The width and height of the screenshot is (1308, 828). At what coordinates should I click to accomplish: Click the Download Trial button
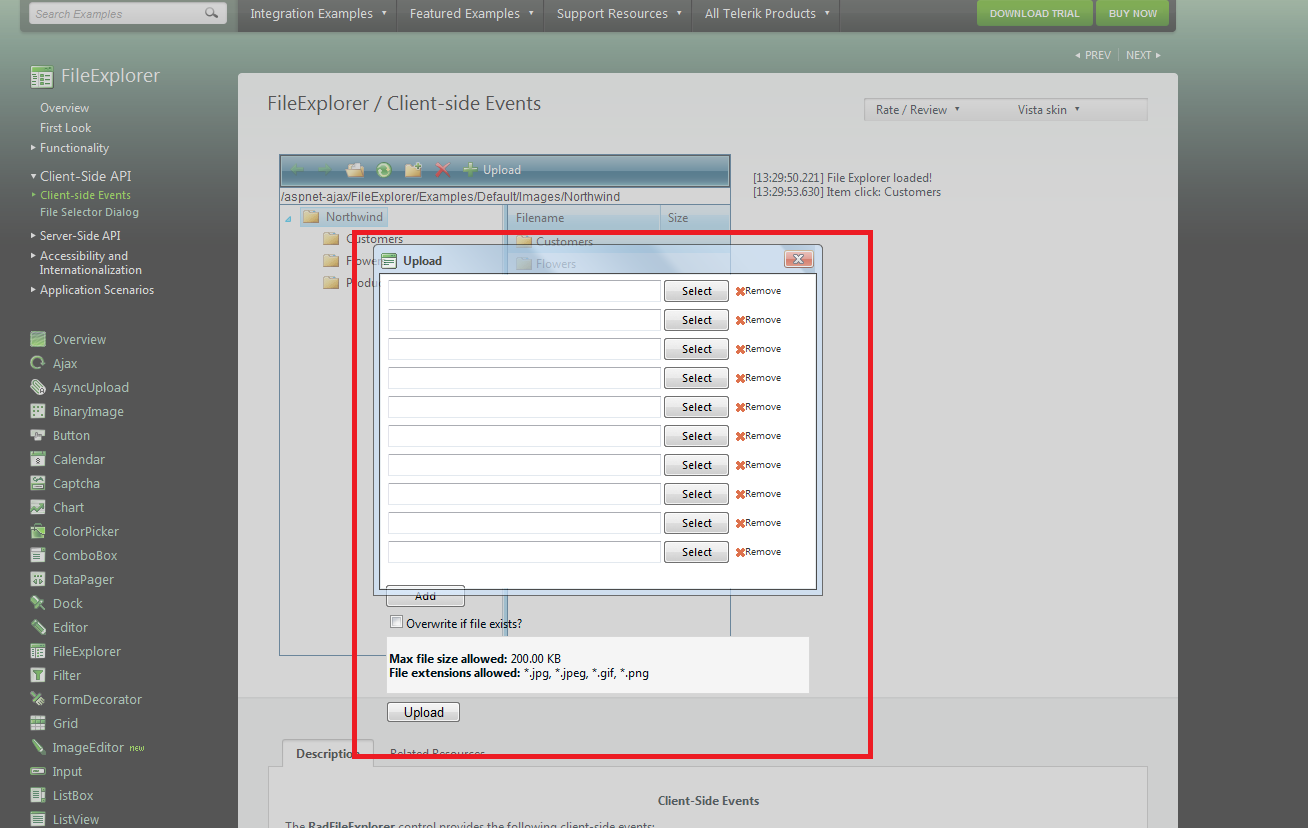pos(1034,13)
